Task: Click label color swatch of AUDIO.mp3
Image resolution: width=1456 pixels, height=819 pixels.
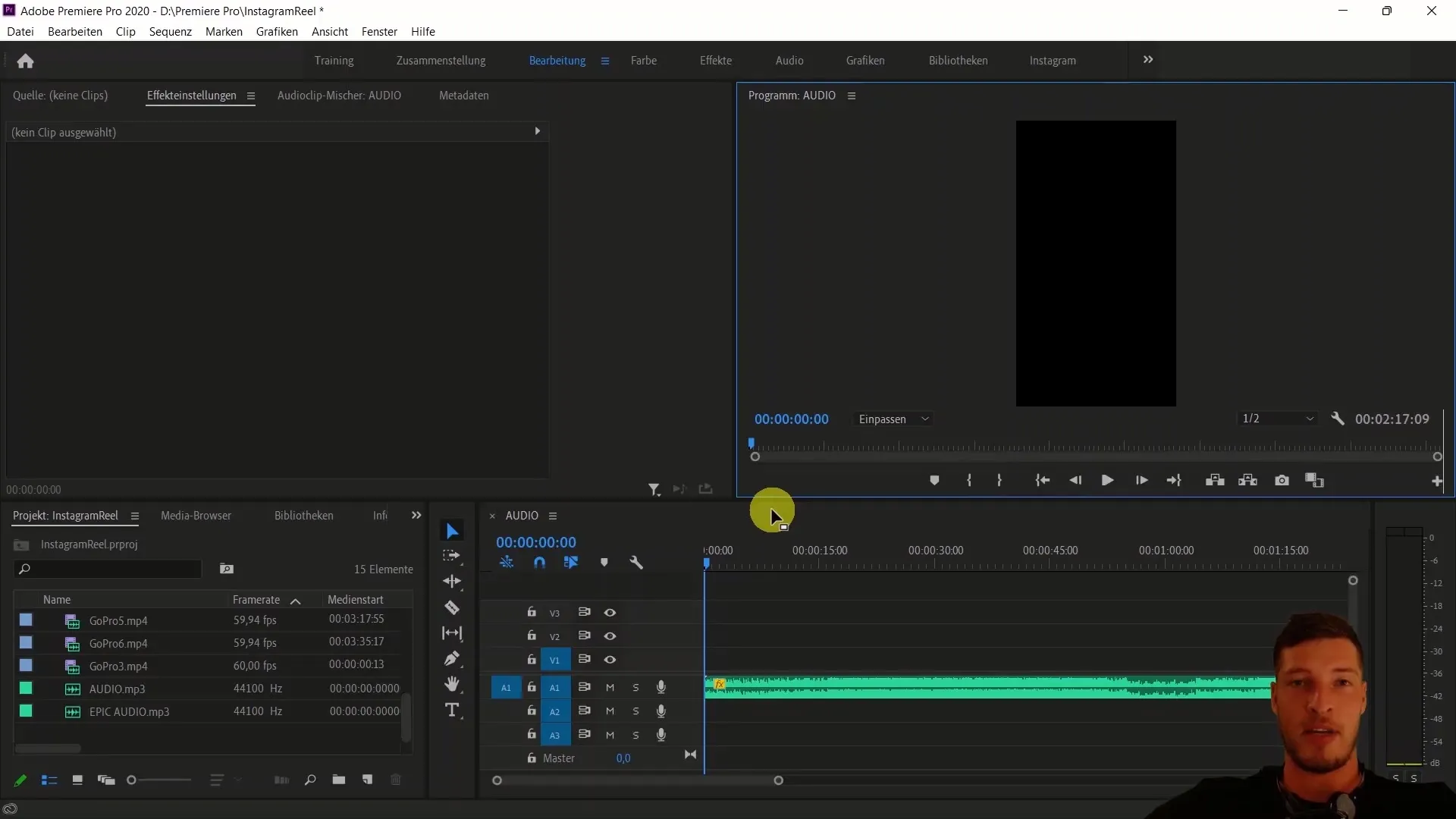Action: tap(26, 689)
